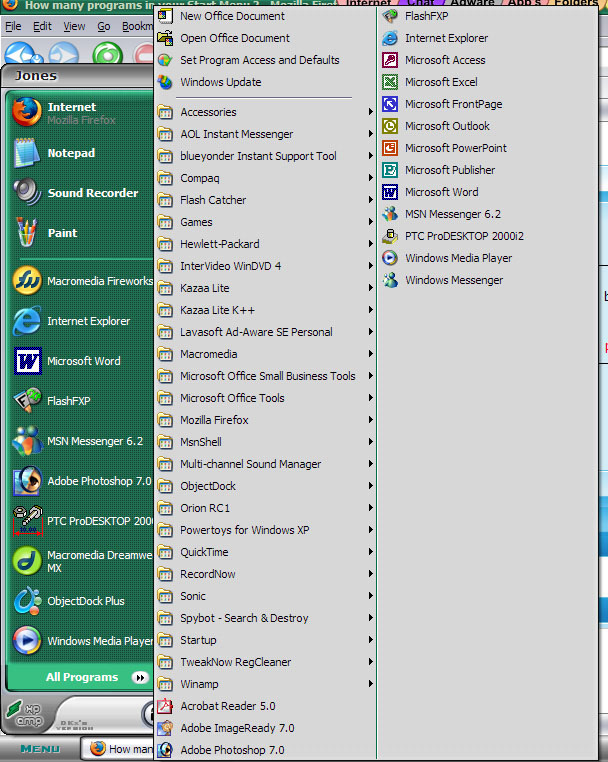Expand the Games submenu
The width and height of the screenshot is (608, 762).
pyautogui.click(x=265, y=222)
